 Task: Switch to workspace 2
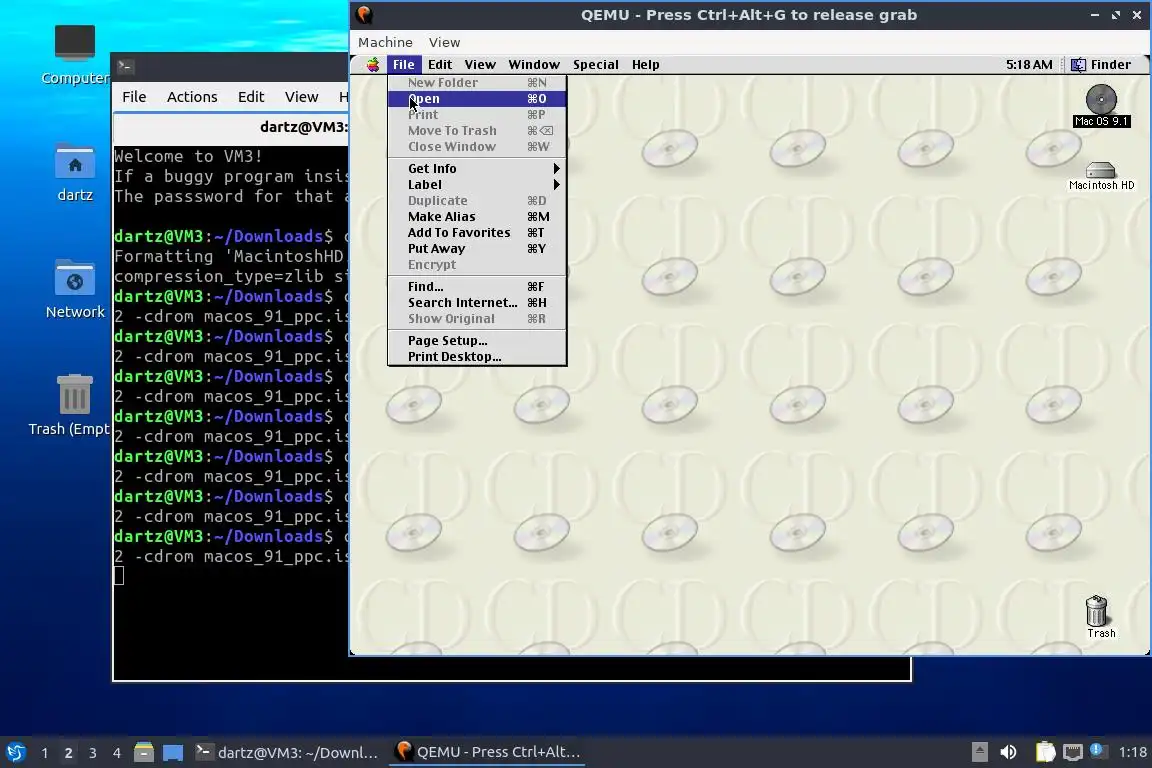click(68, 753)
